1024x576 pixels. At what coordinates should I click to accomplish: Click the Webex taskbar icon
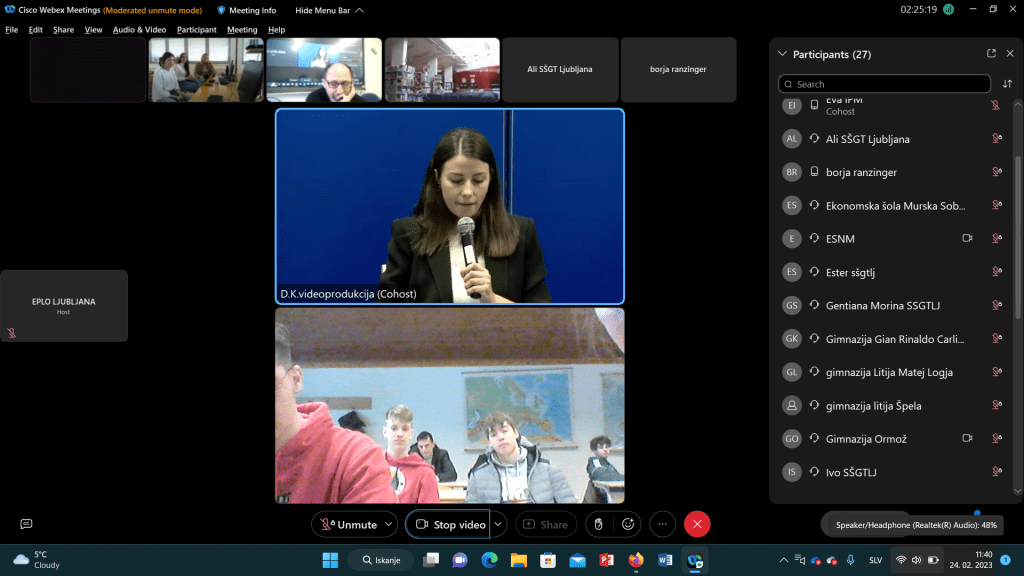click(694, 560)
